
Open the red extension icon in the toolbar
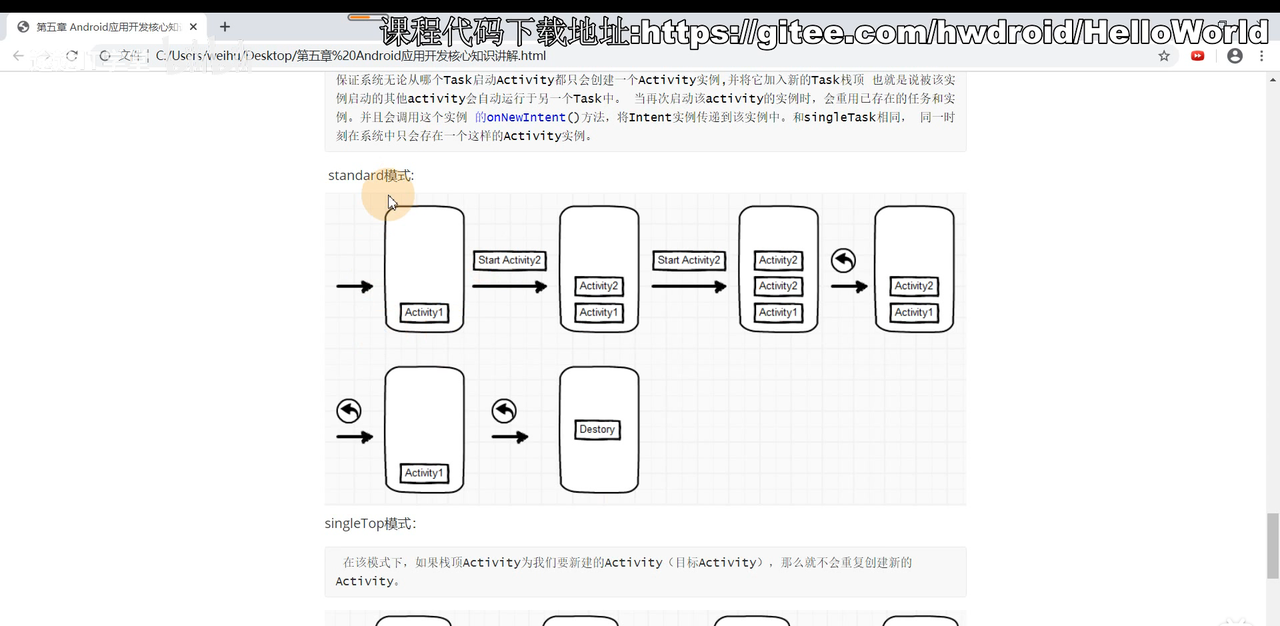pyautogui.click(x=1198, y=56)
